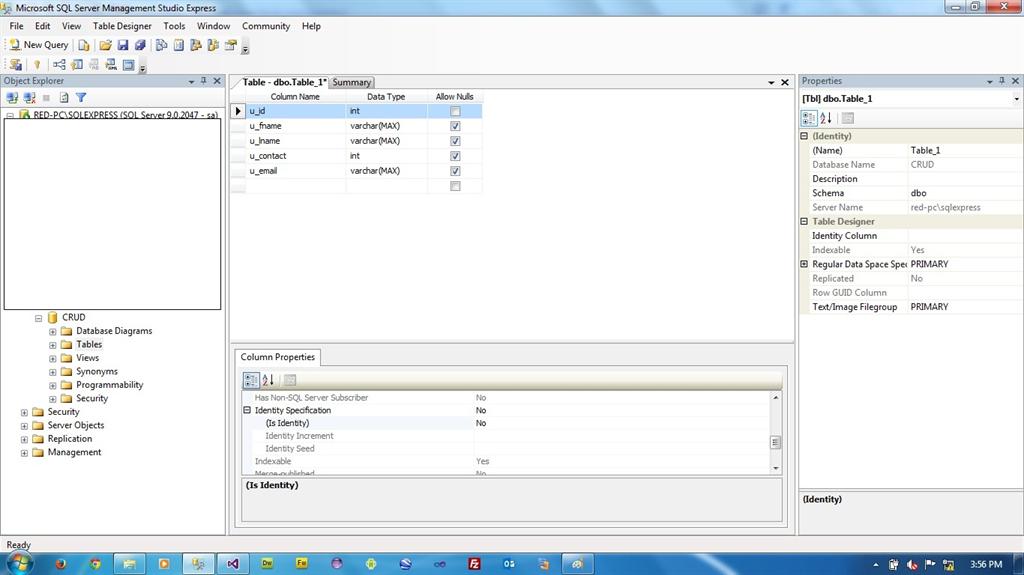The height and width of the screenshot is (575, 1024).
Task: Click the Categorized icon in the Properties panel
Action: coord(808,118)
